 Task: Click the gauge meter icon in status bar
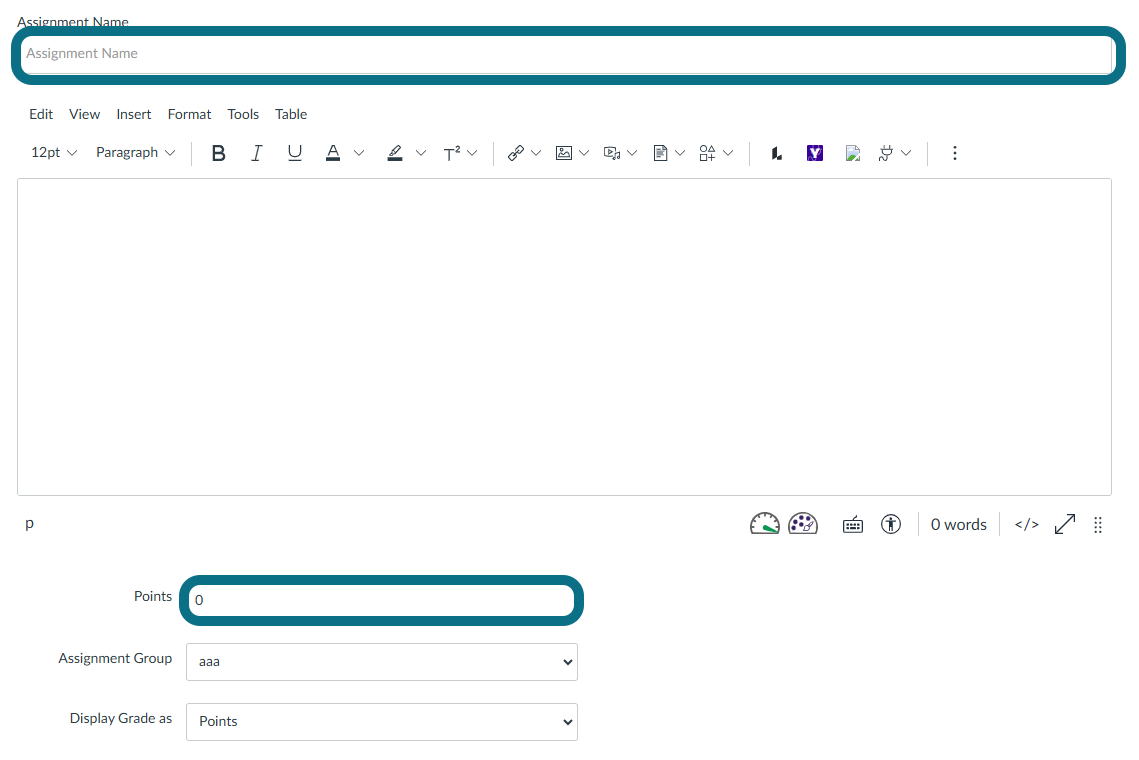pyautogui.click(x=764, y=524)
